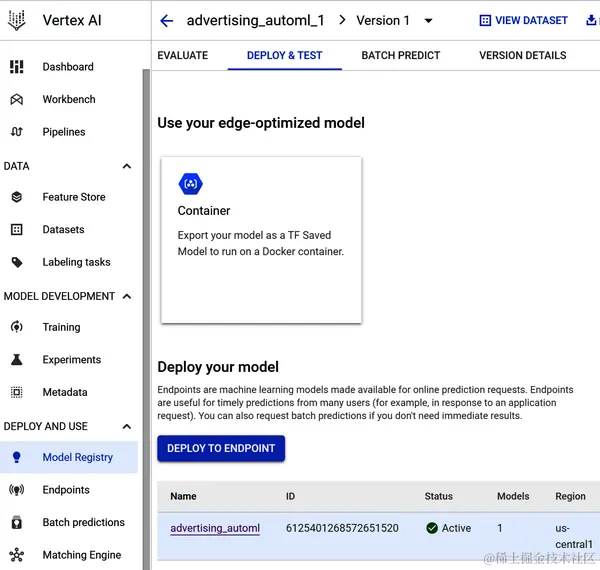Collapse the DEPLOY AND USE section
The height and width of the screenshot is (570, 600).
[x=127, y=426]
